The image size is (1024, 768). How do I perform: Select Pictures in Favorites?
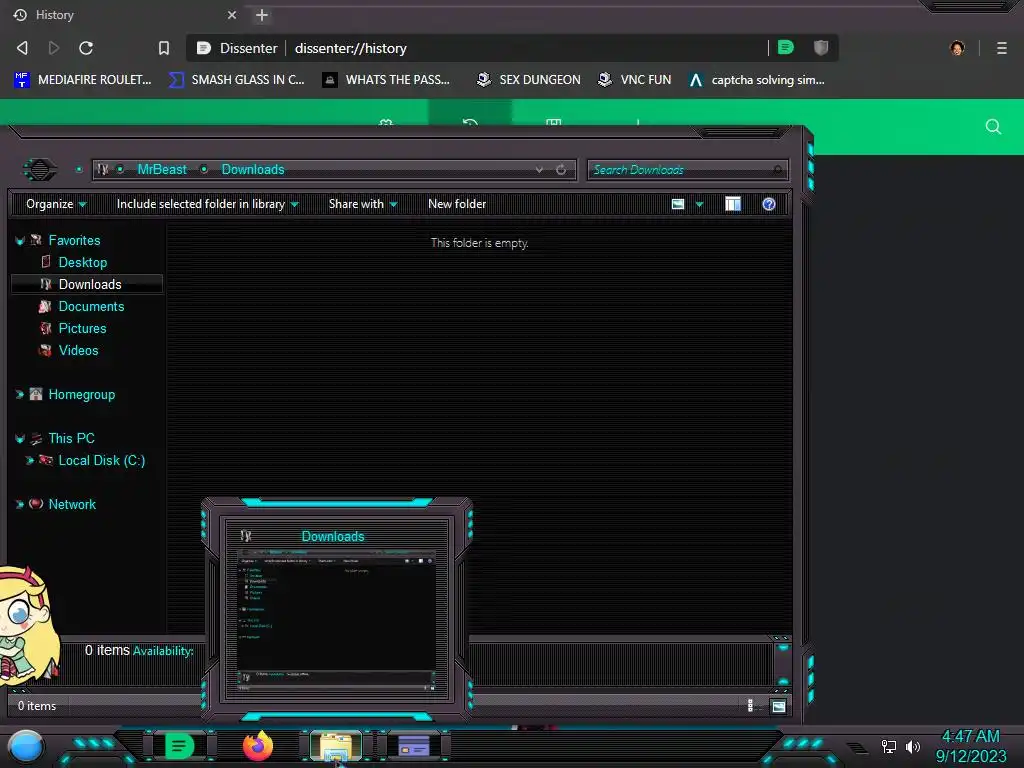tap(82, 328)
